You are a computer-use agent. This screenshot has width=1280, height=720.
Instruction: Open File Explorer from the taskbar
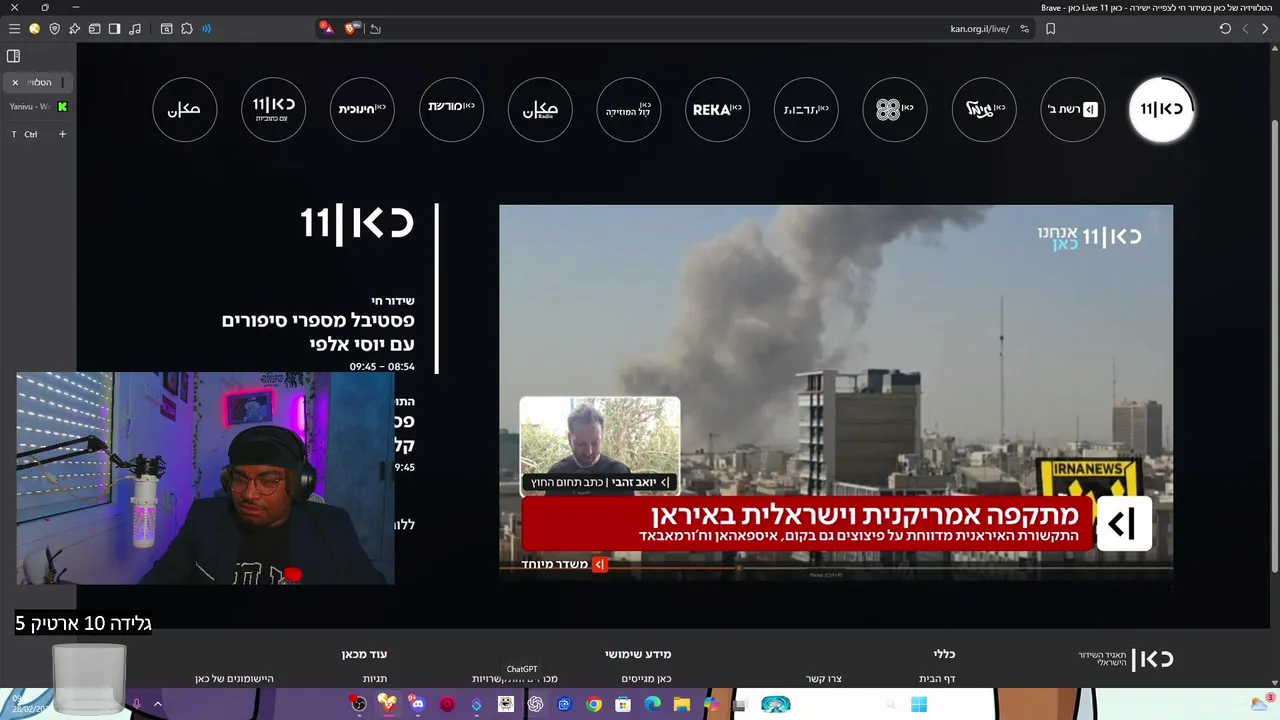click(x=682, y=704)
